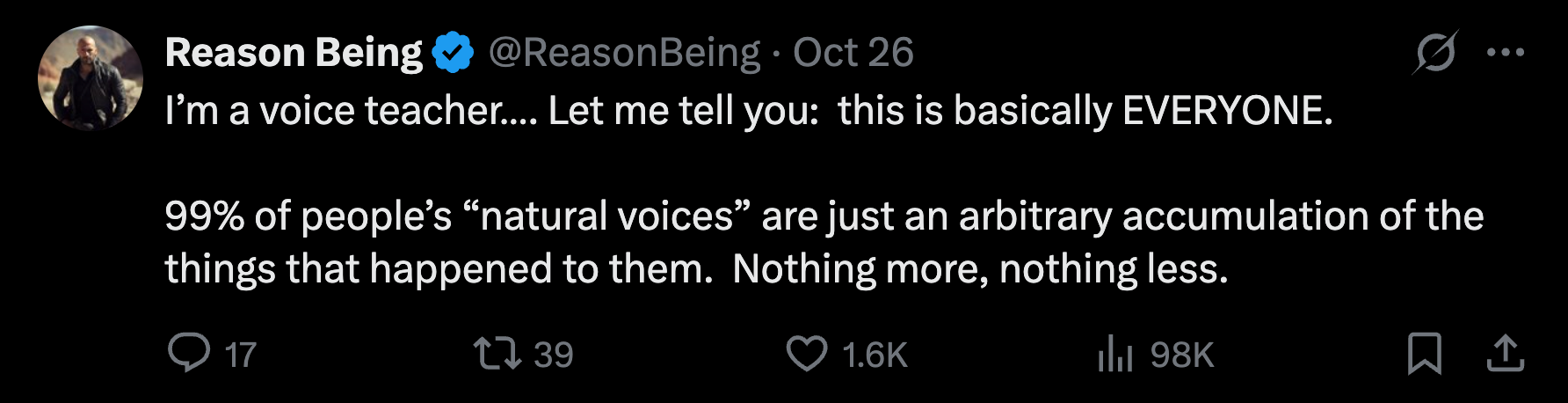This screenshot has width=1568, height=403.
Task: Click the share upload arrow icon
Action: [x=1505, y=354]
